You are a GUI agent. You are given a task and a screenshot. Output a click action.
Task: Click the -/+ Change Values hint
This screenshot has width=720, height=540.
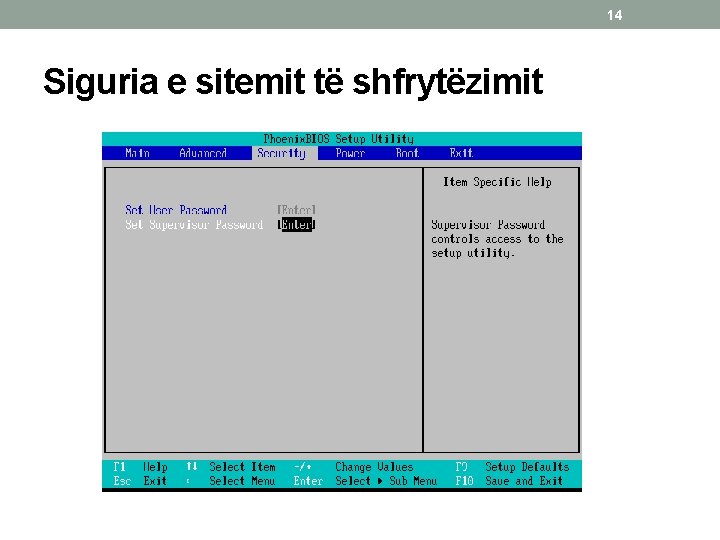354,467
